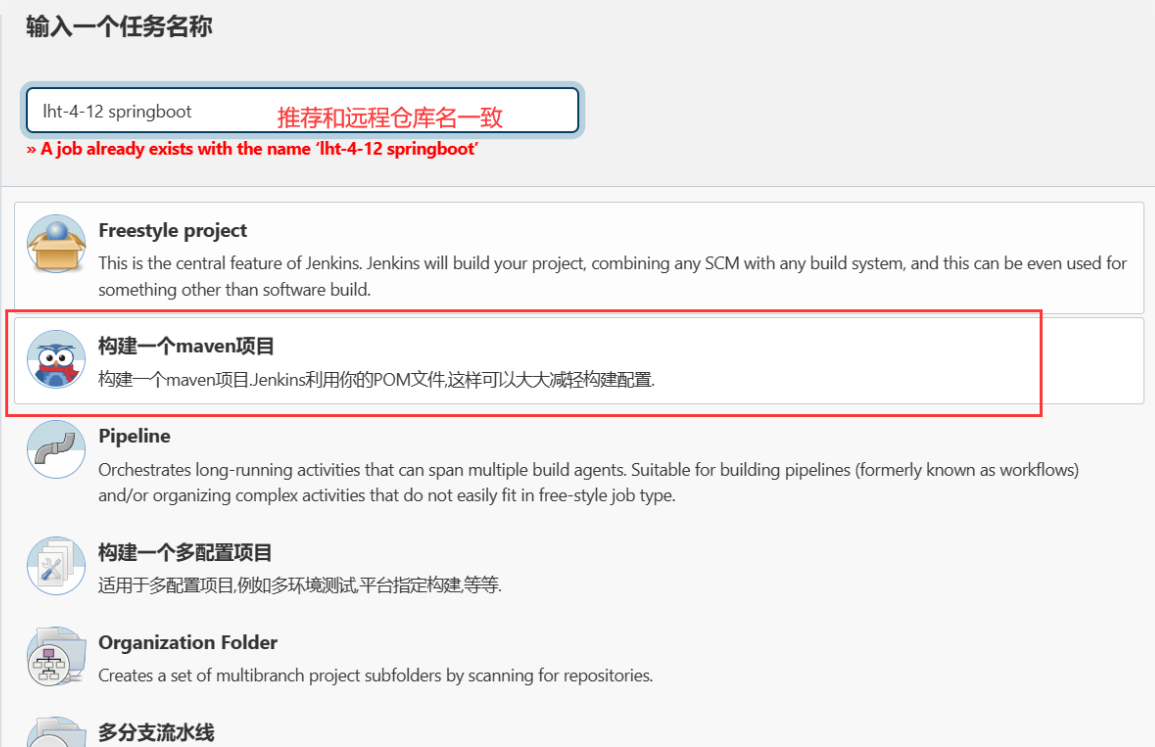Click the multi-configuration project tools icon

click(56, 566)
